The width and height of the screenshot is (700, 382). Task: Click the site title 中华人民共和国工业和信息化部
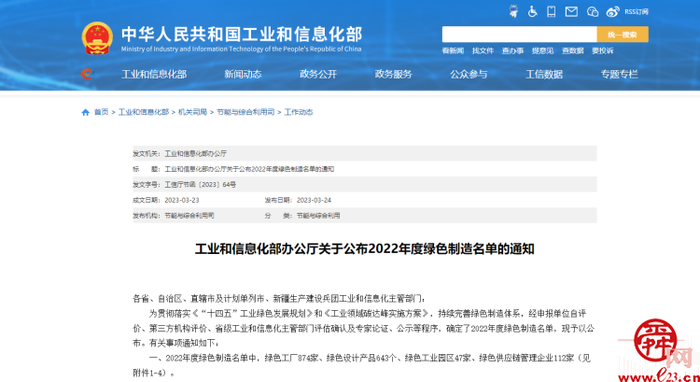(242, 34)
